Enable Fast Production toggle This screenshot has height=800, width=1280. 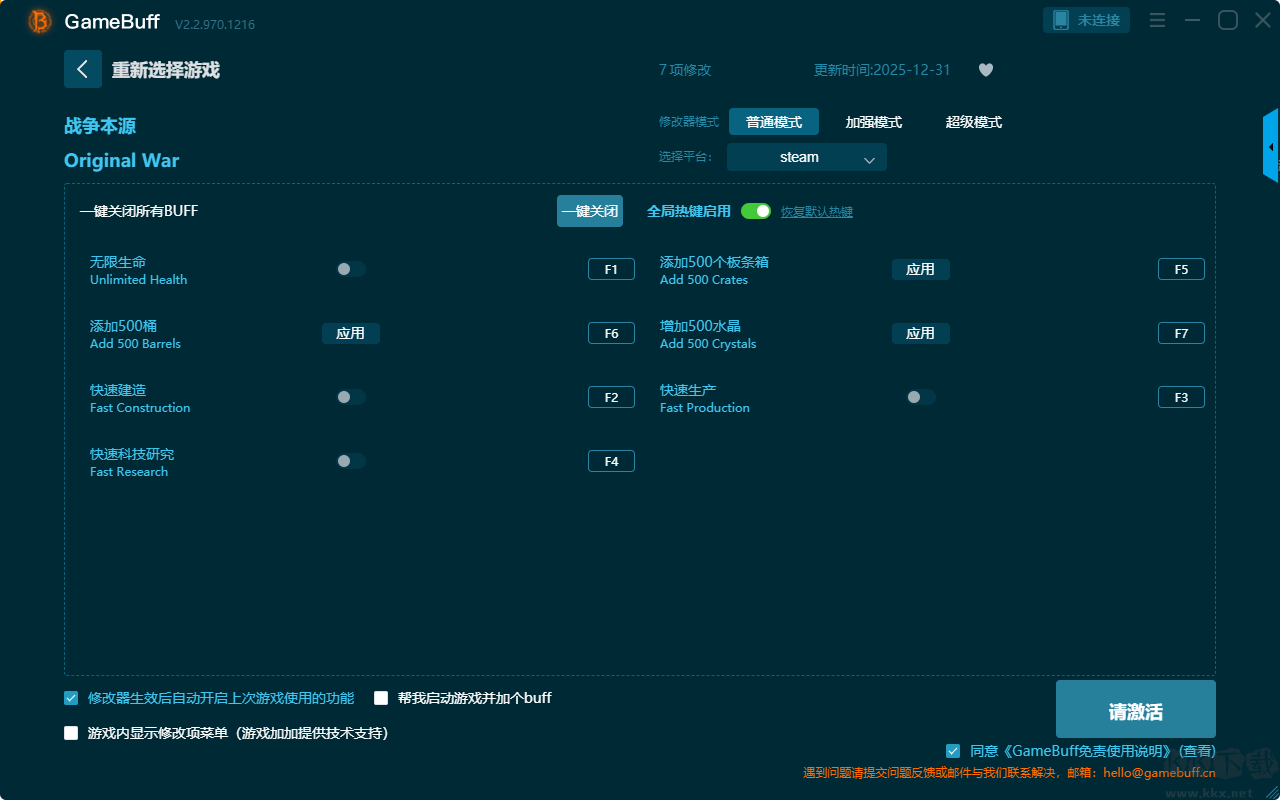(920, 397)
